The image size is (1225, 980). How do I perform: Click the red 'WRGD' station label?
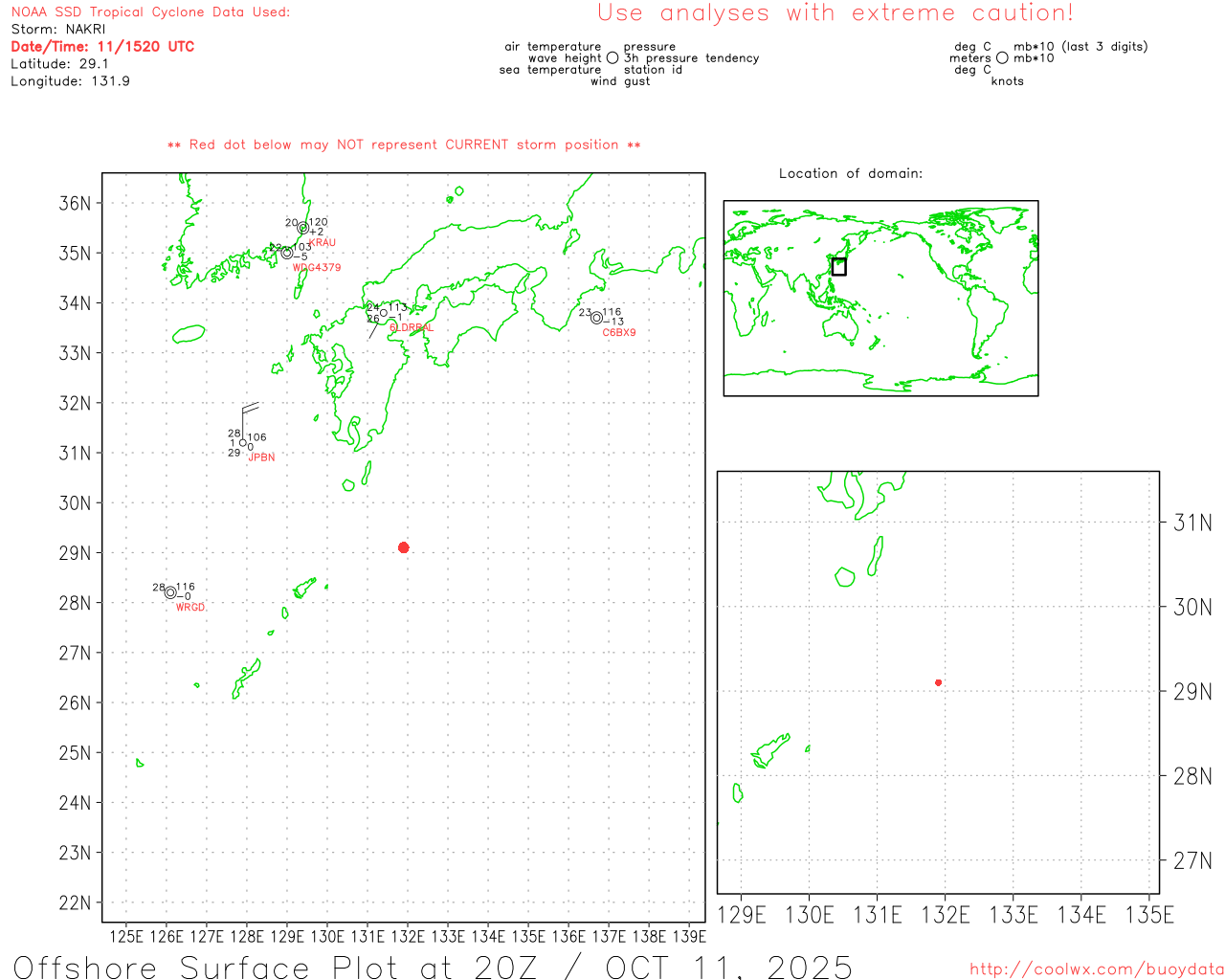[x=190, y=608]
